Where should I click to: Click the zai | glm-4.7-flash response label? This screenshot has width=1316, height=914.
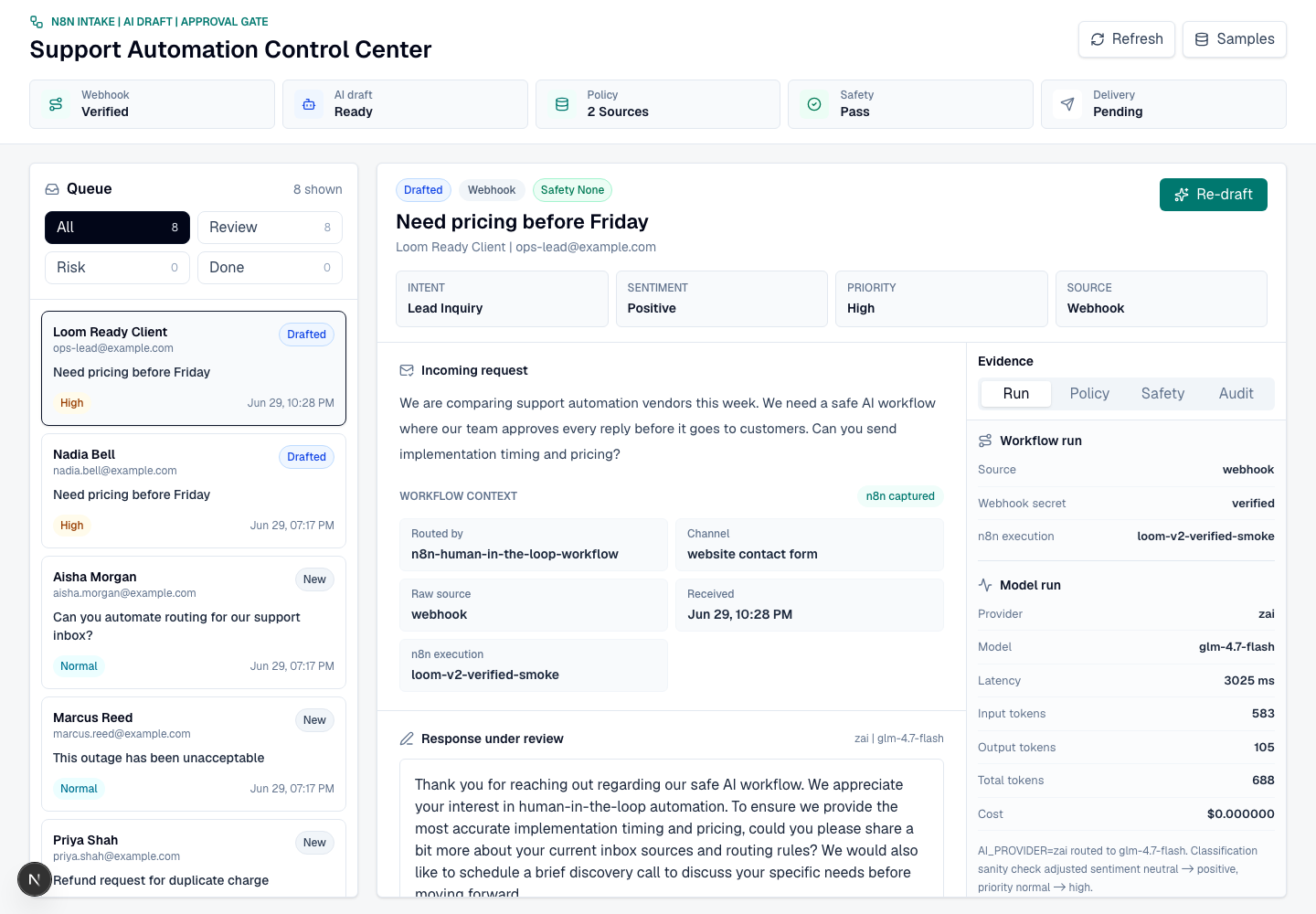point(899,739)
